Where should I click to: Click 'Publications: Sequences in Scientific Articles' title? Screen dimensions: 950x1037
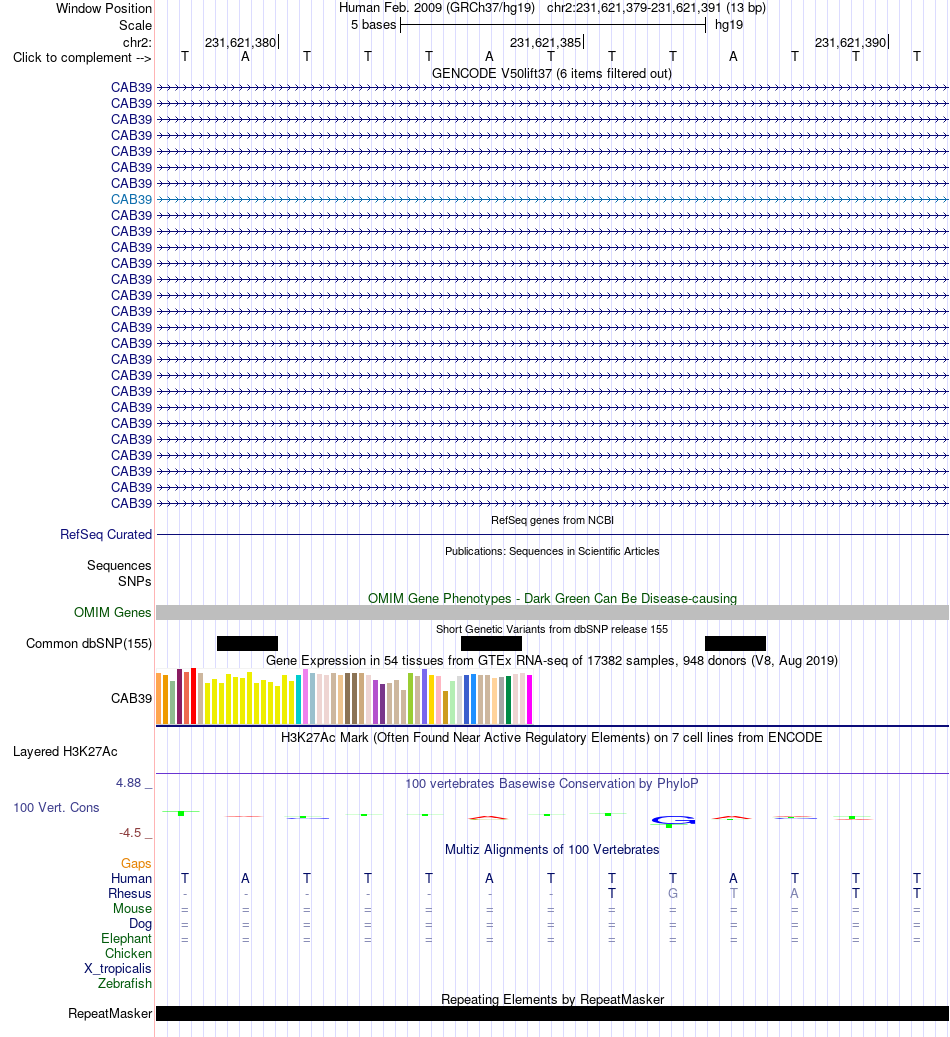click(552, 552)
